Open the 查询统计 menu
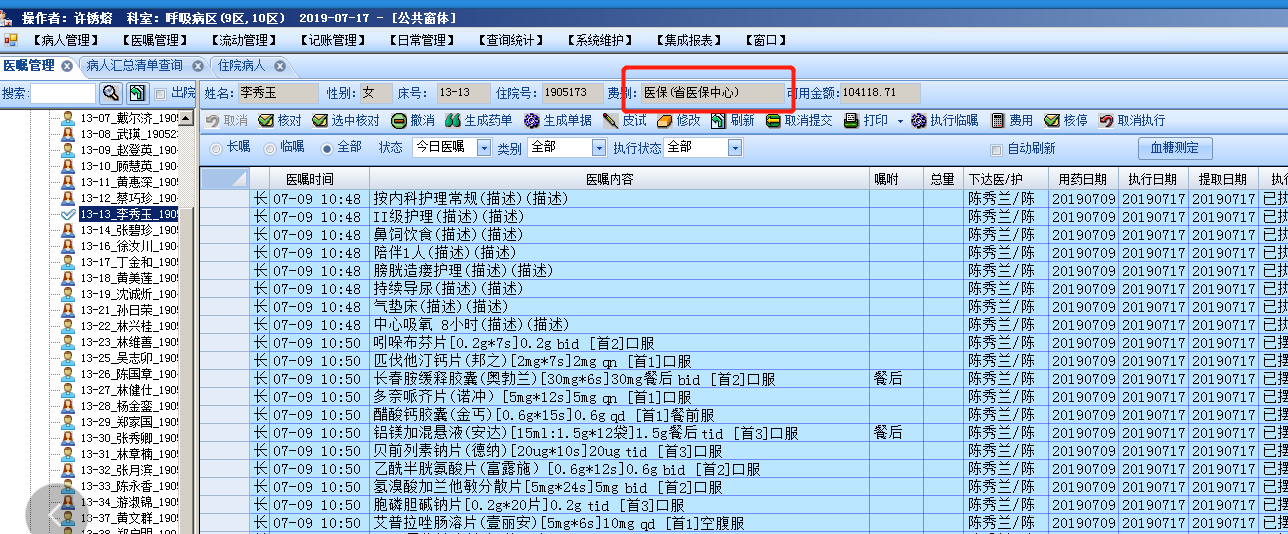Image resolution: width=1288 pixels, height=534 pixels. pyautogui.click(x=510, y=40)
